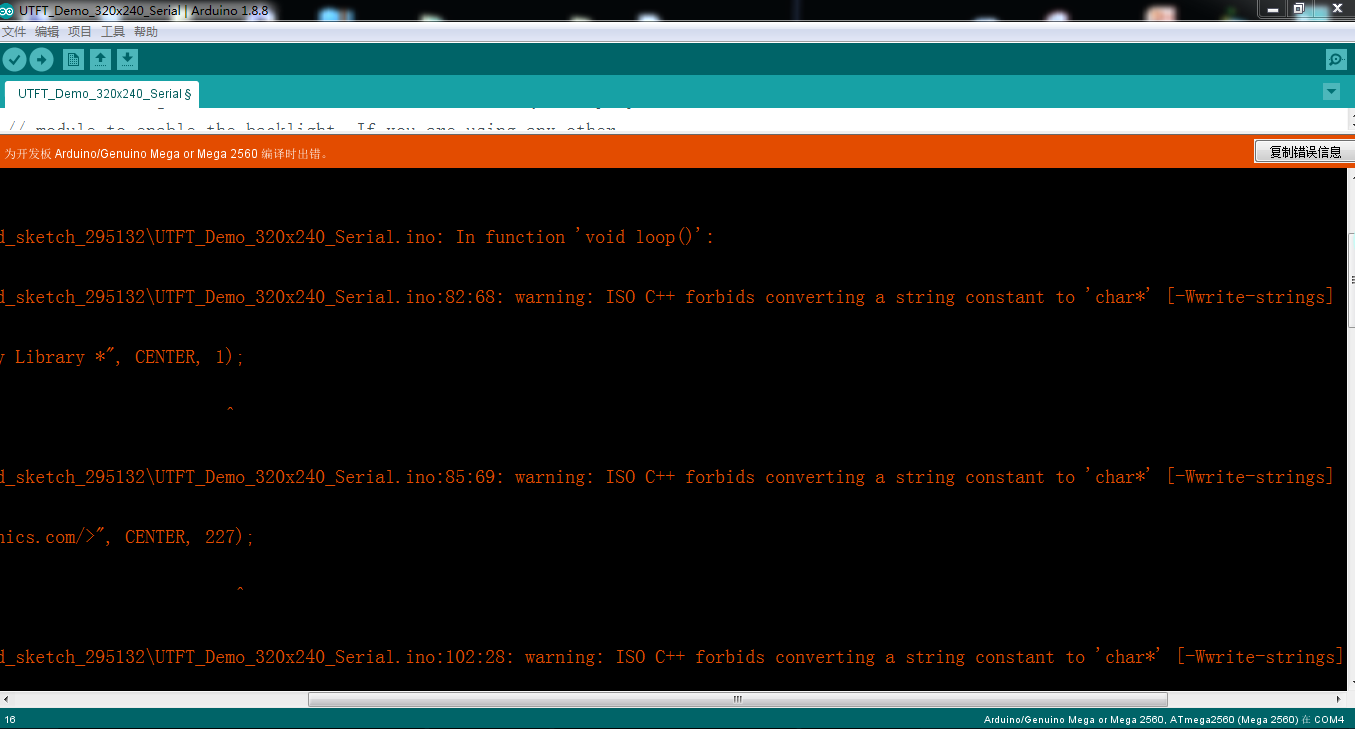Open the 项目 menu

pyautogui.click(x=80, y=32)
